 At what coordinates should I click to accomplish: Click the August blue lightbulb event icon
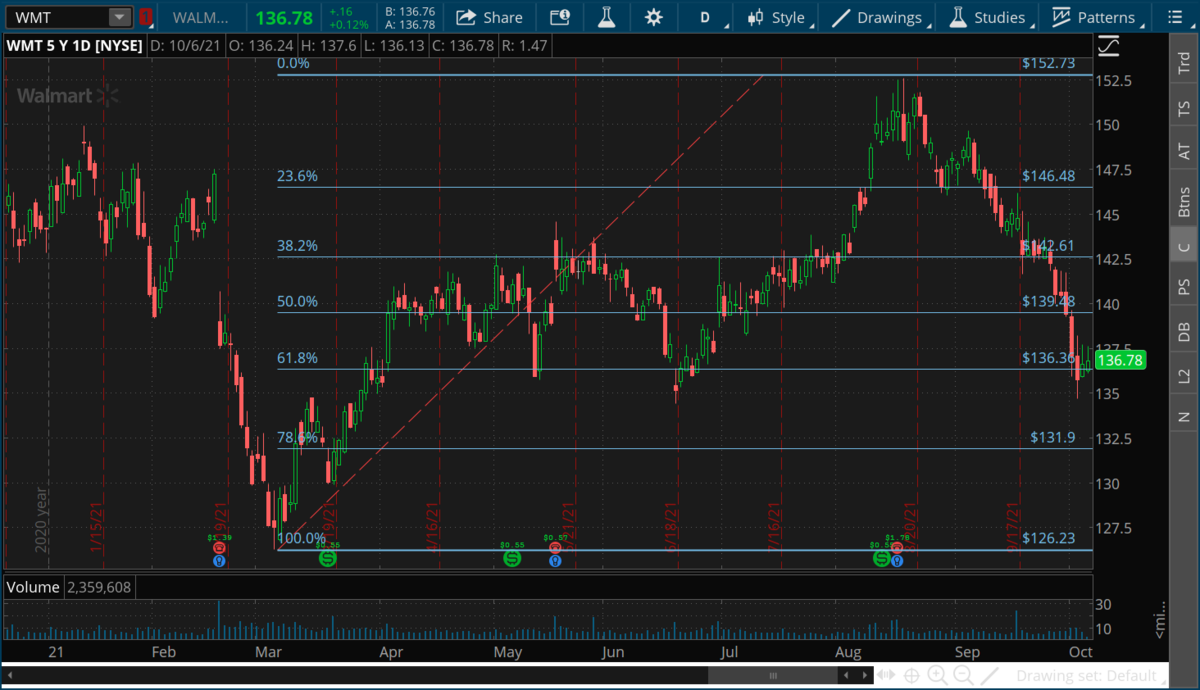897,561
